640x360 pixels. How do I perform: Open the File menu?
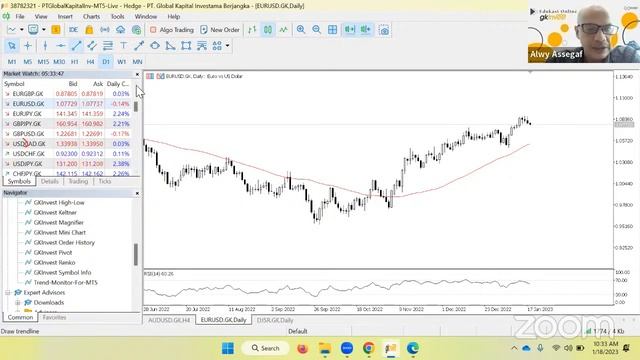click(20, 17)
